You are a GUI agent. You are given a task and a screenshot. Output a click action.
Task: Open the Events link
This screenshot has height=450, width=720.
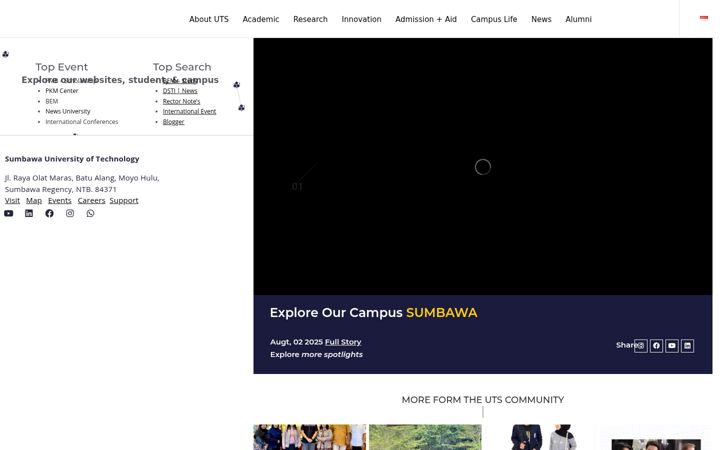point(60,201)
